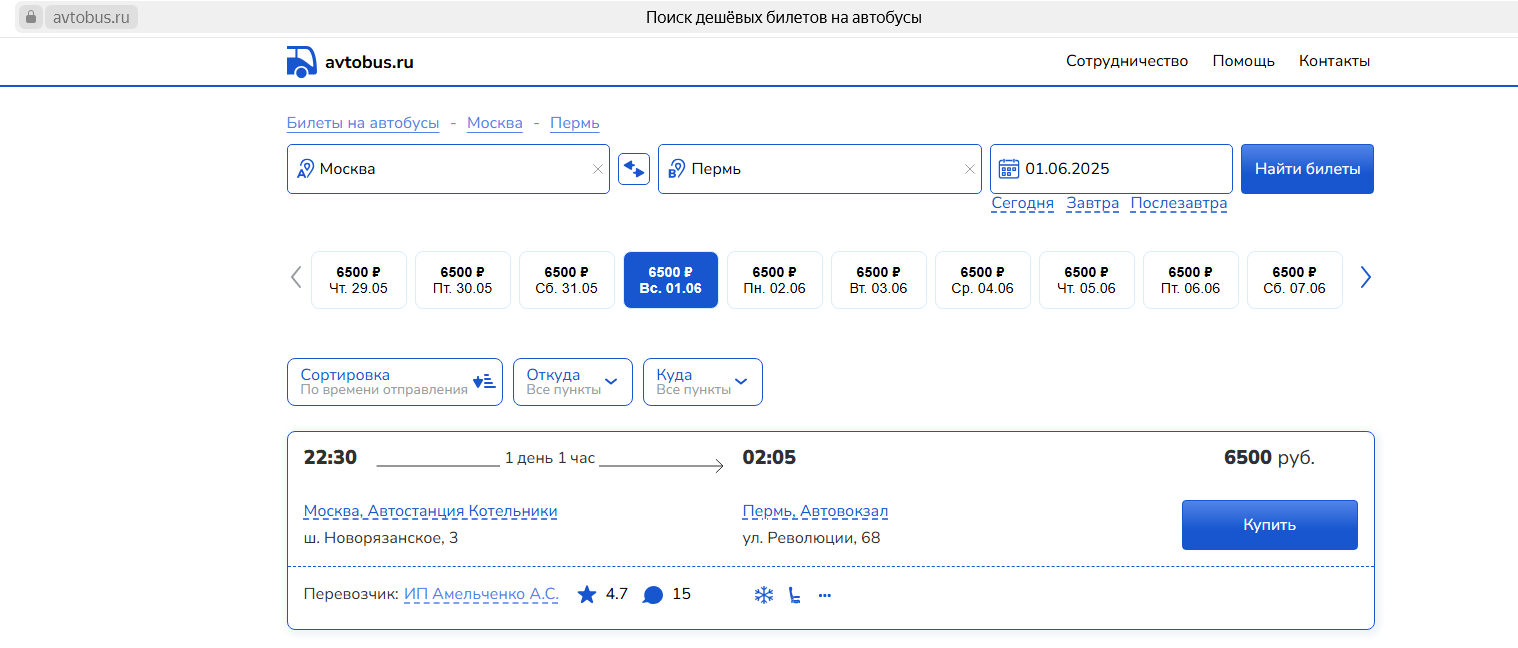Open the calendar date picker icon
The height and width of the screenshot is (648, 1518).
pyautogui.click(x=1009, y=168)
